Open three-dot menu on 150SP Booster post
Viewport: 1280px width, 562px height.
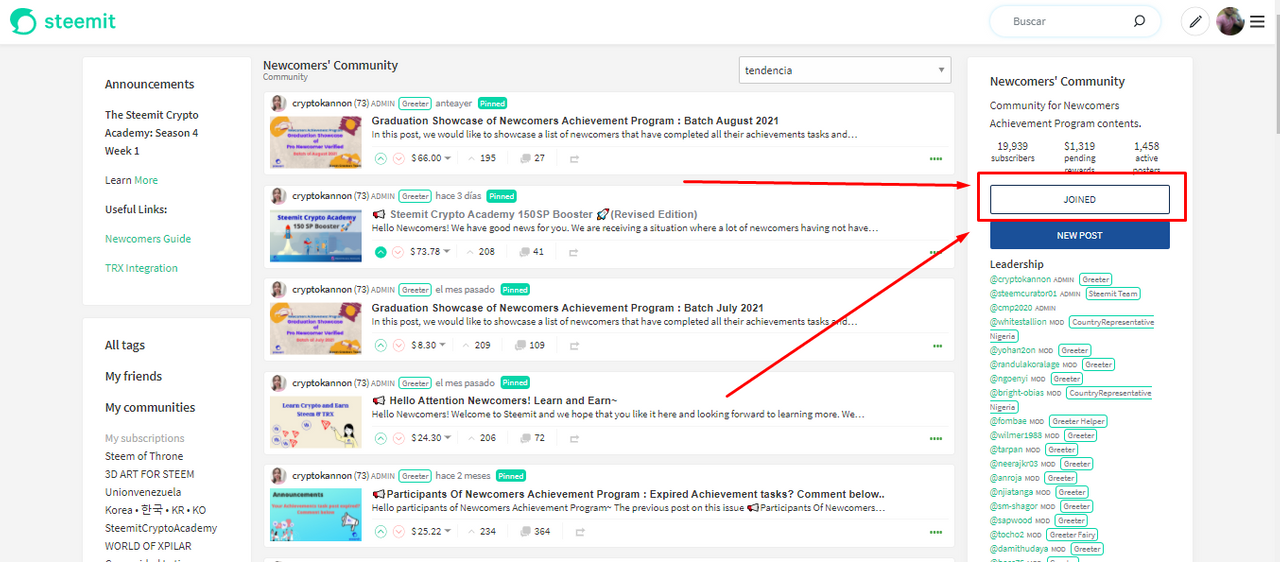click(x=936, y=252)
